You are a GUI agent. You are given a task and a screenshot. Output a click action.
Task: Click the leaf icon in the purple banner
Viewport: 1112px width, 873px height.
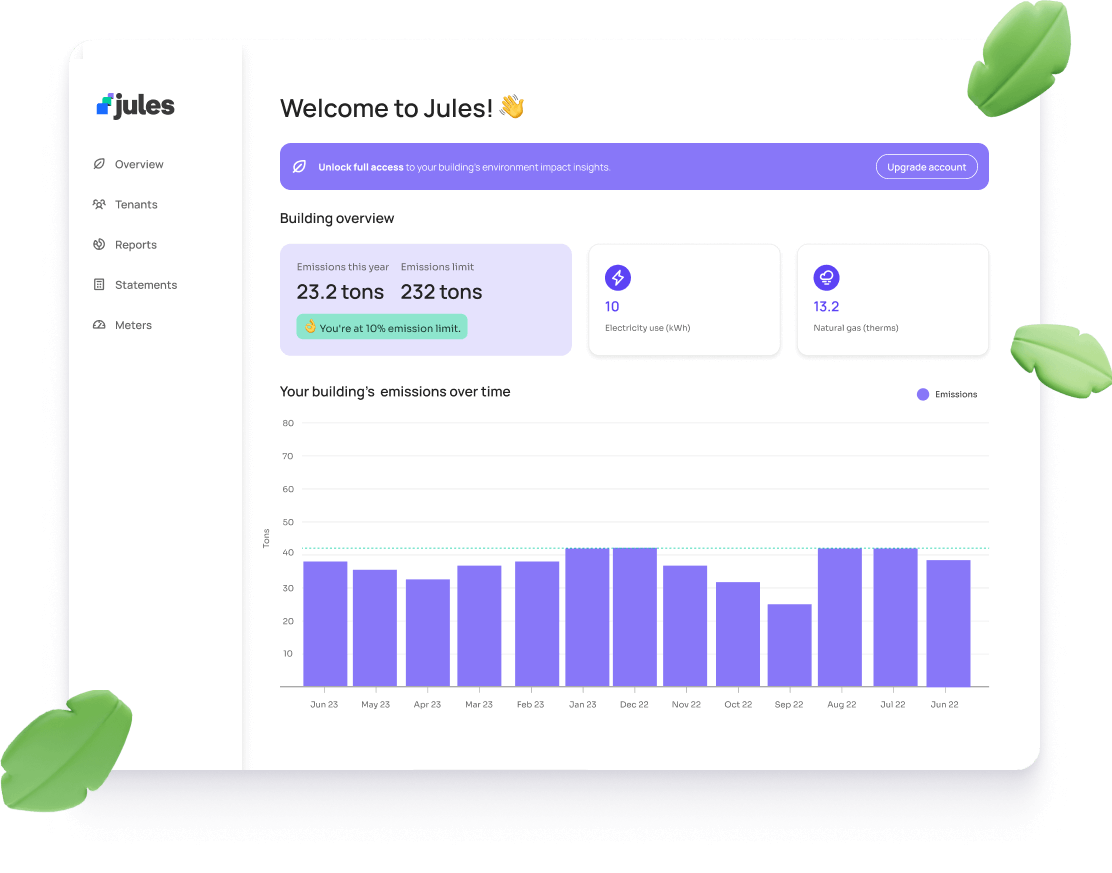pyautogui.click(x=299, y=166)
